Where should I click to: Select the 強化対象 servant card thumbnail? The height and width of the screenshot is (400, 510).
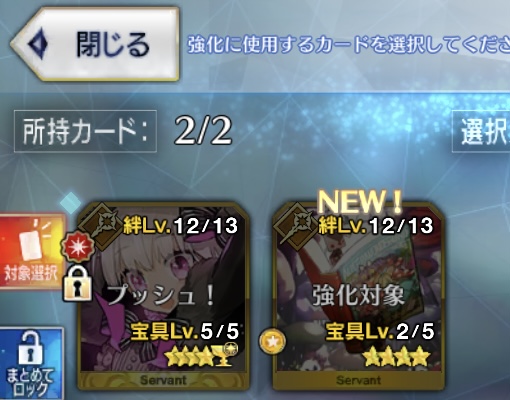[359, 296]
